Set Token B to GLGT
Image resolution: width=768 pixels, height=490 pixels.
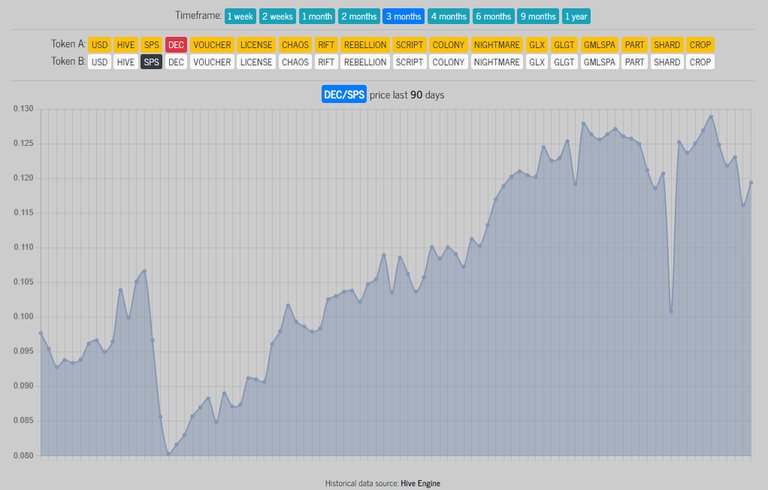point(564,62)
